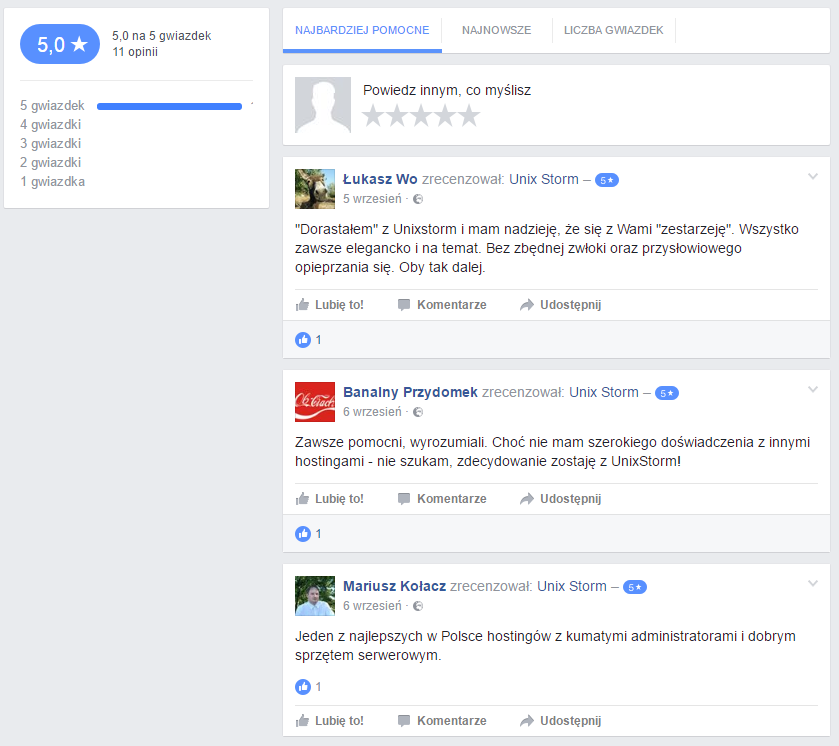
Task: Open Łukasz Wo's profile name link
Action: [x=380, y=180]
